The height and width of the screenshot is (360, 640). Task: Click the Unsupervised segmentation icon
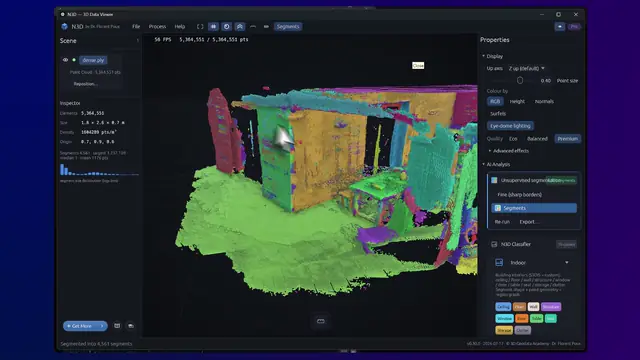click(x=494, y=180)
